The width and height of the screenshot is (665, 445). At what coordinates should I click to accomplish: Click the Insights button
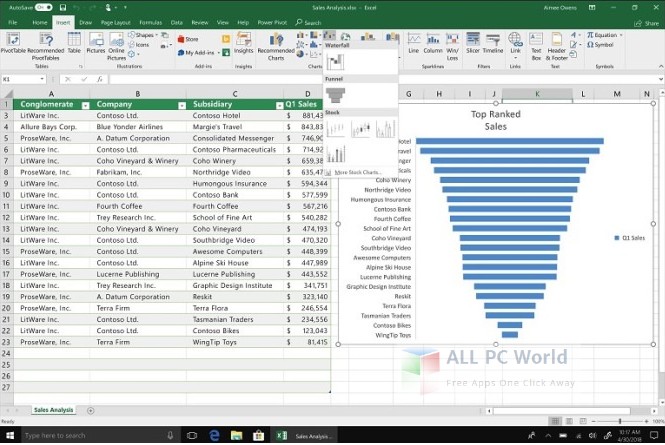coord(243,43)
